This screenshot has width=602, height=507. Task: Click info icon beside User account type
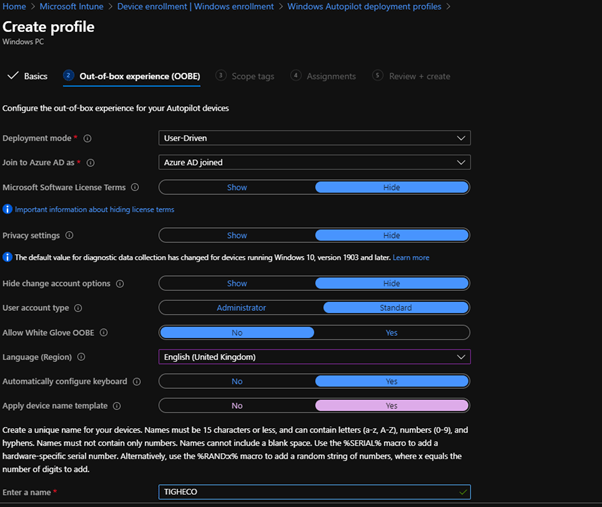[78, 308]
